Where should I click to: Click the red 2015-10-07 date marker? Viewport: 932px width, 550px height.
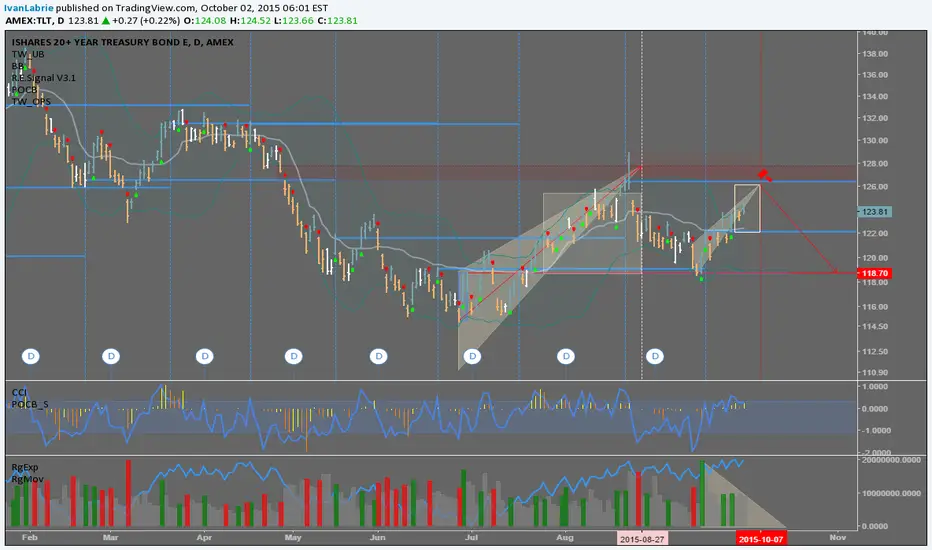[761, 539]
